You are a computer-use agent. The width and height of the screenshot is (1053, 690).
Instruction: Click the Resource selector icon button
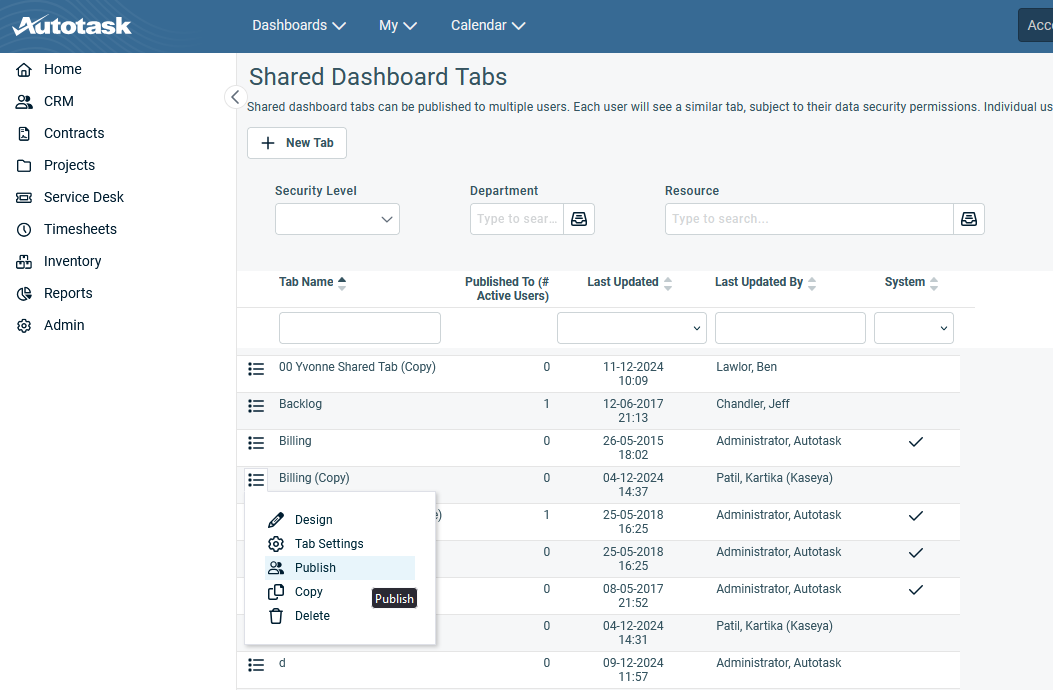tap(968, 219)
